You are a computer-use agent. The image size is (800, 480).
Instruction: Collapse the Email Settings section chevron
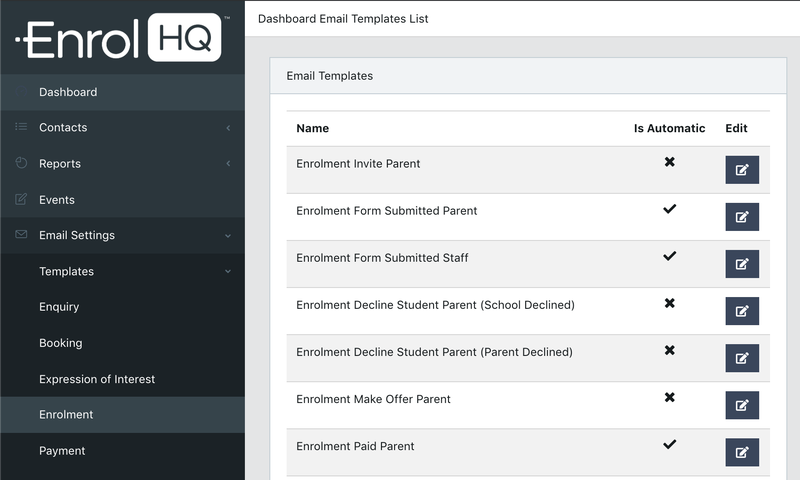228,236
